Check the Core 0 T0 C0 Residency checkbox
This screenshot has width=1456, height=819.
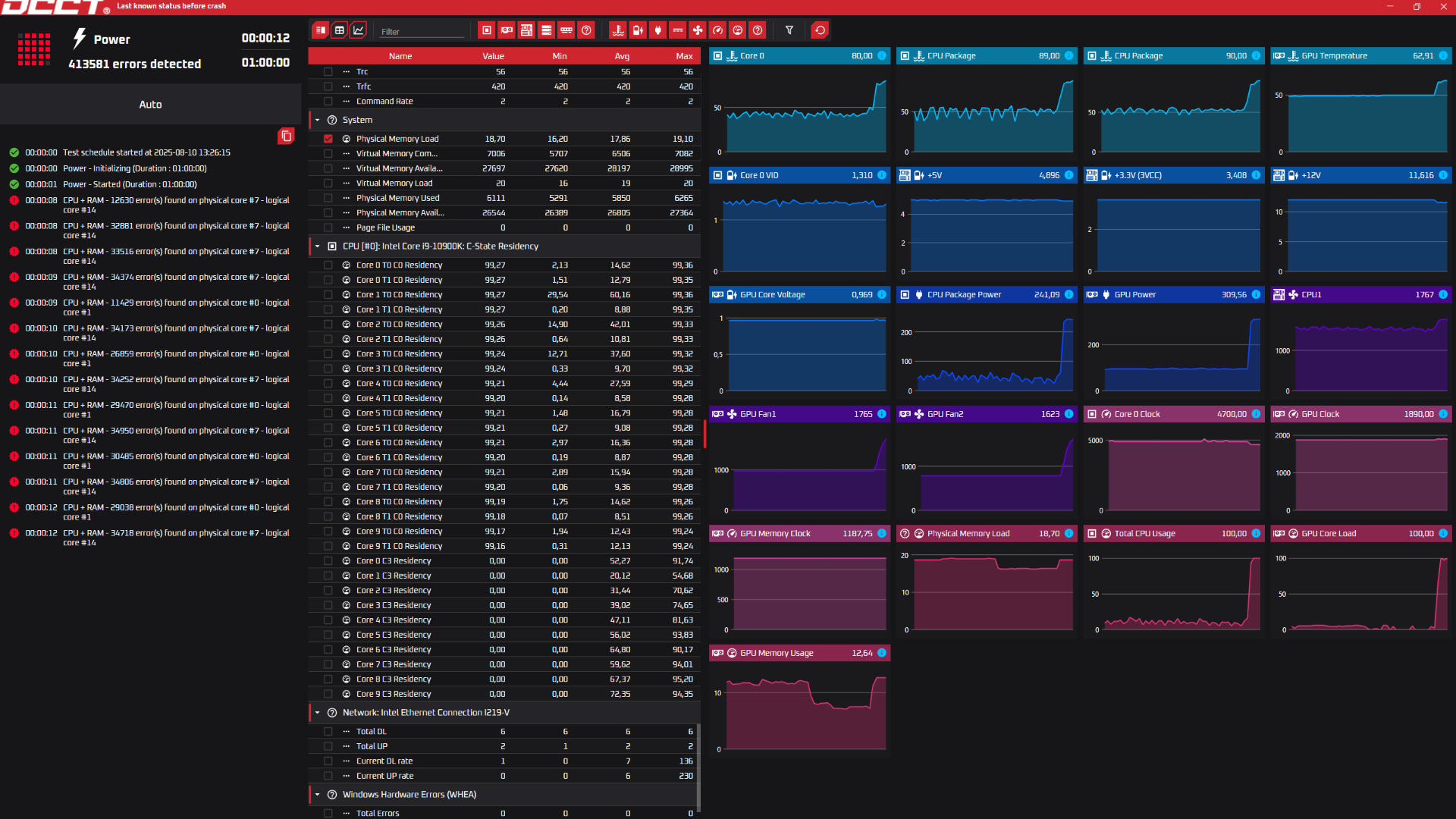[x=328, y=265]
